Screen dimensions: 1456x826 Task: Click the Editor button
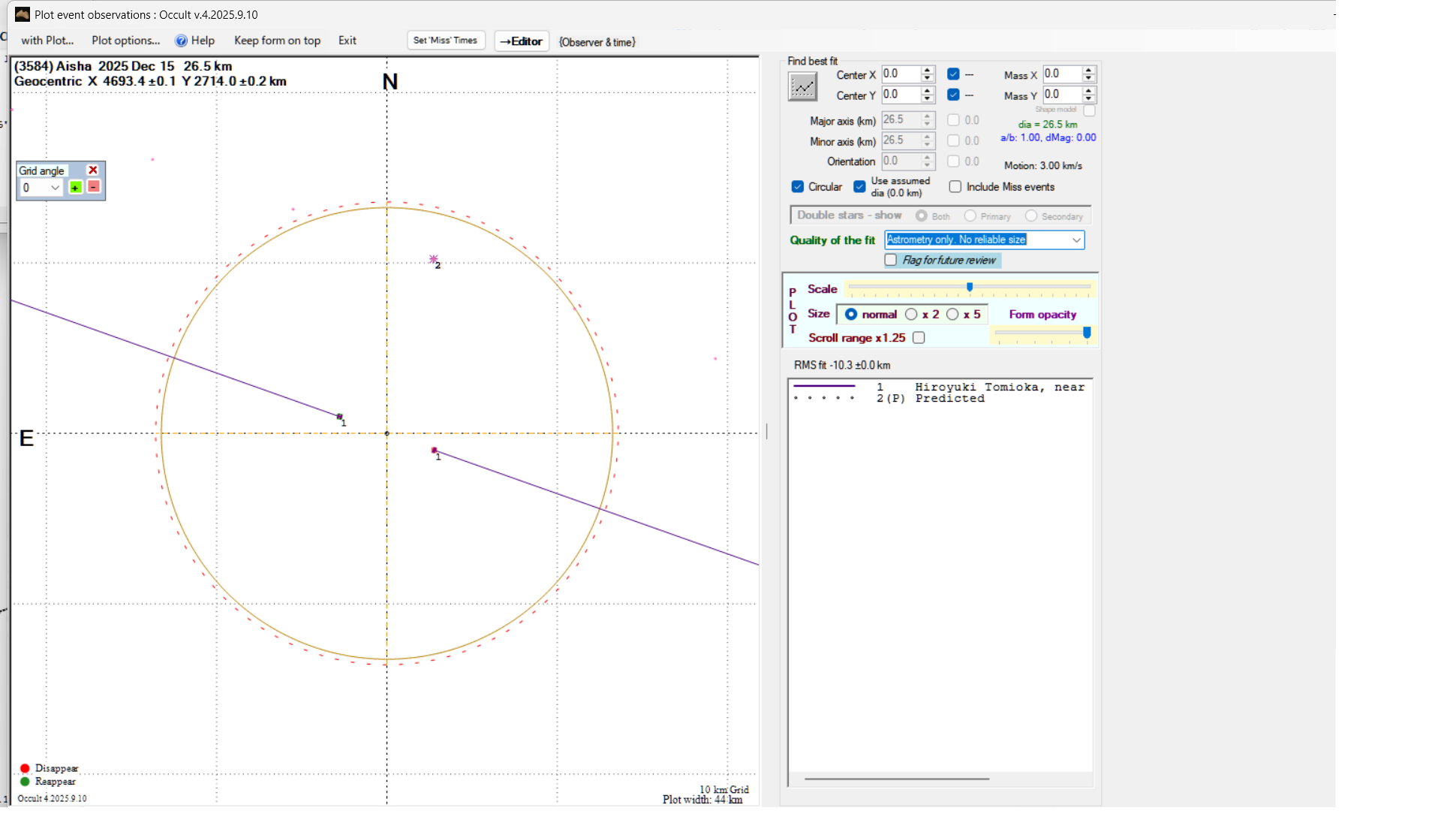click(522, 41)
